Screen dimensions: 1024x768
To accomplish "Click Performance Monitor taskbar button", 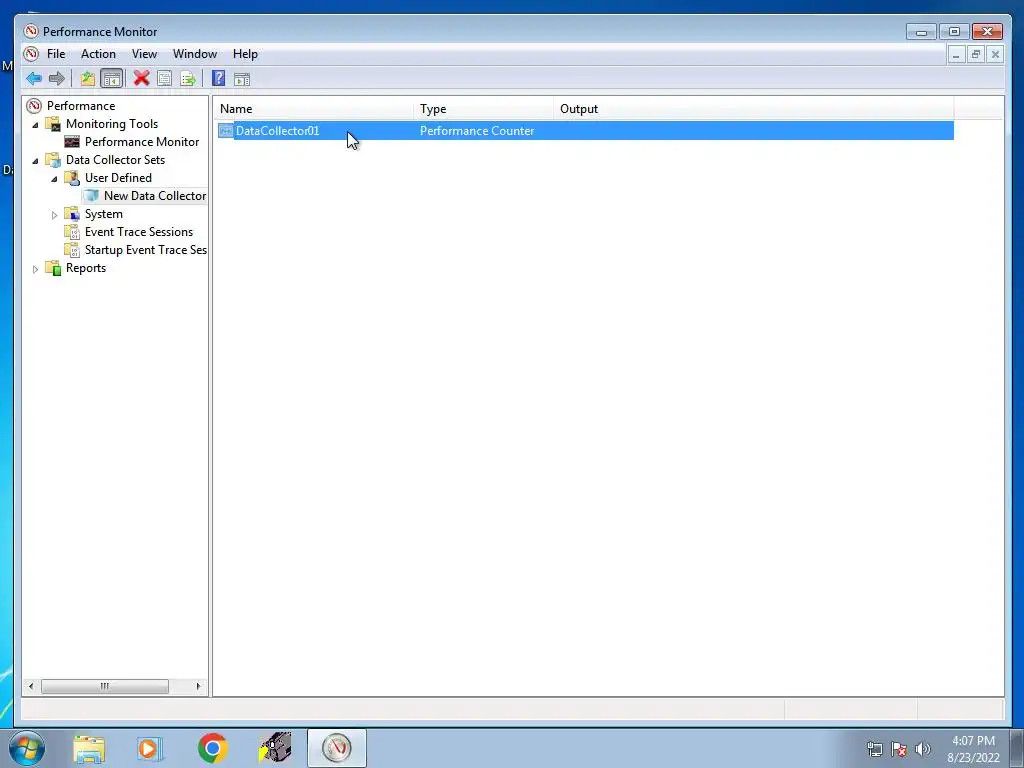I will pos(336,748).
